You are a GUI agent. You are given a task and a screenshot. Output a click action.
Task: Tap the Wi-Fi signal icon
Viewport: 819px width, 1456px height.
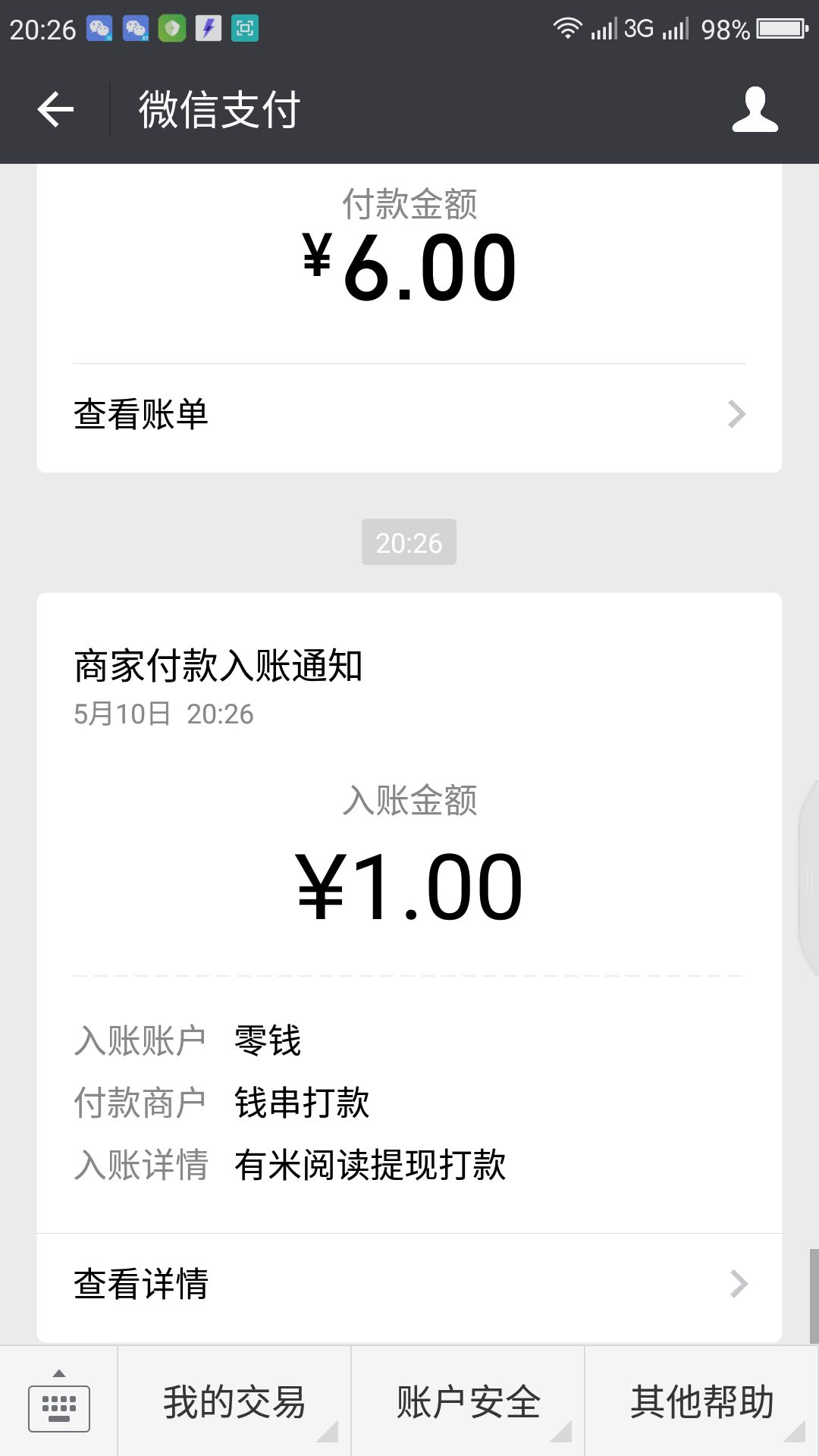point(567,29)
